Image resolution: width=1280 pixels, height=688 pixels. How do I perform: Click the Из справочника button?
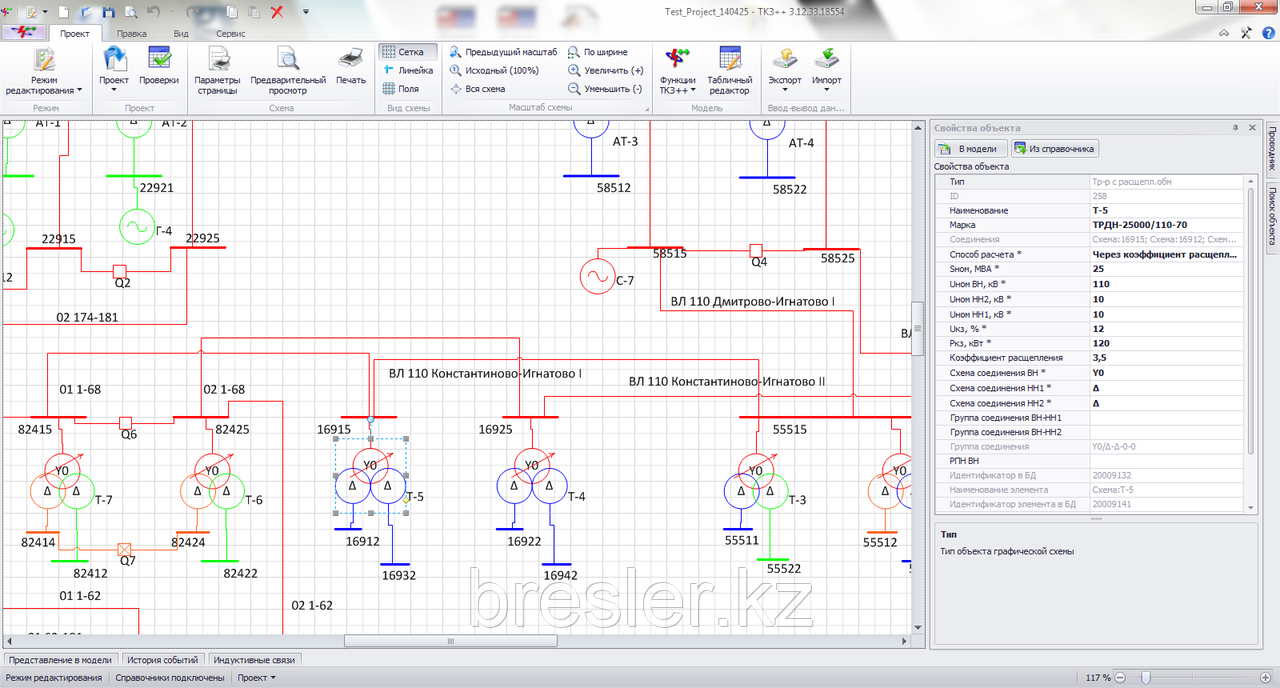pos(1055,149)
